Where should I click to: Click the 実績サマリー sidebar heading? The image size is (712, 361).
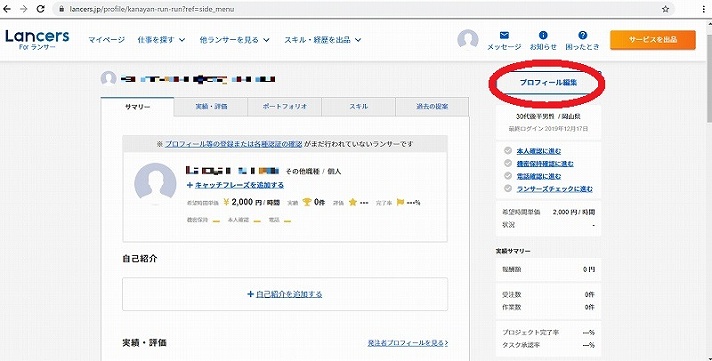pos(513,251)
